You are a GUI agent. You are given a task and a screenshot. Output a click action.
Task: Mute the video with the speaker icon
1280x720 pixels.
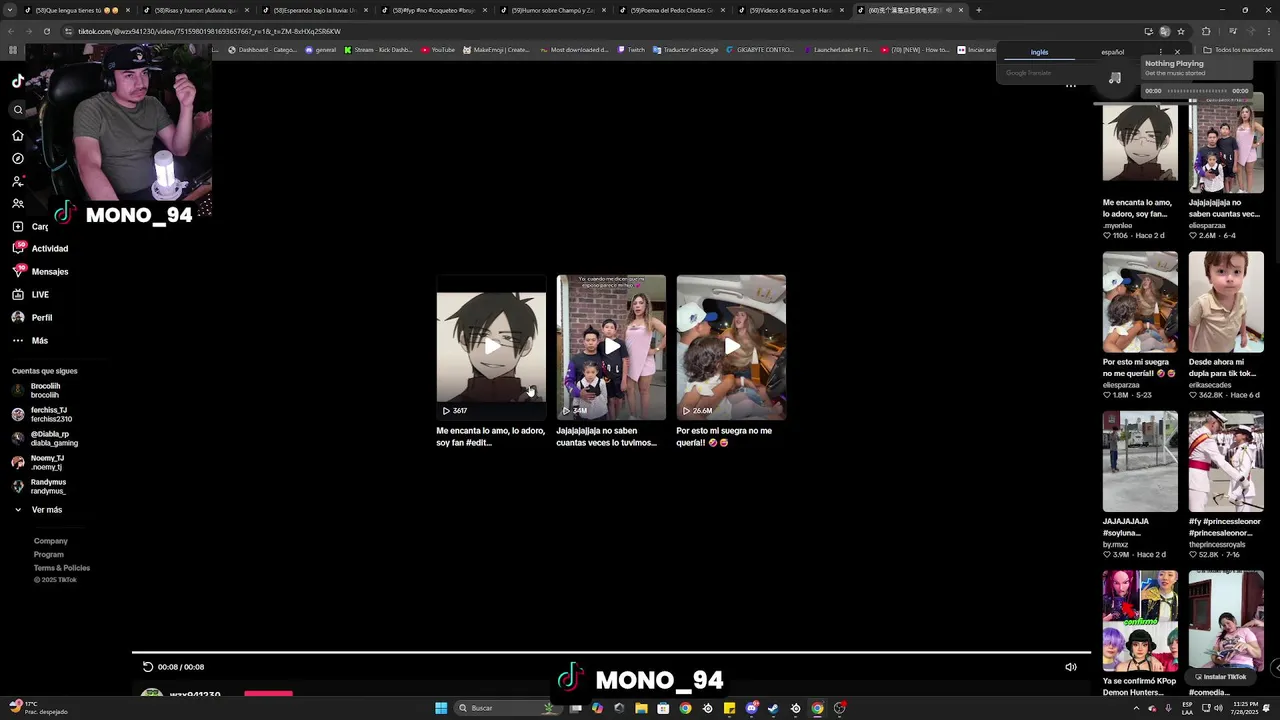pos(1071,667)
